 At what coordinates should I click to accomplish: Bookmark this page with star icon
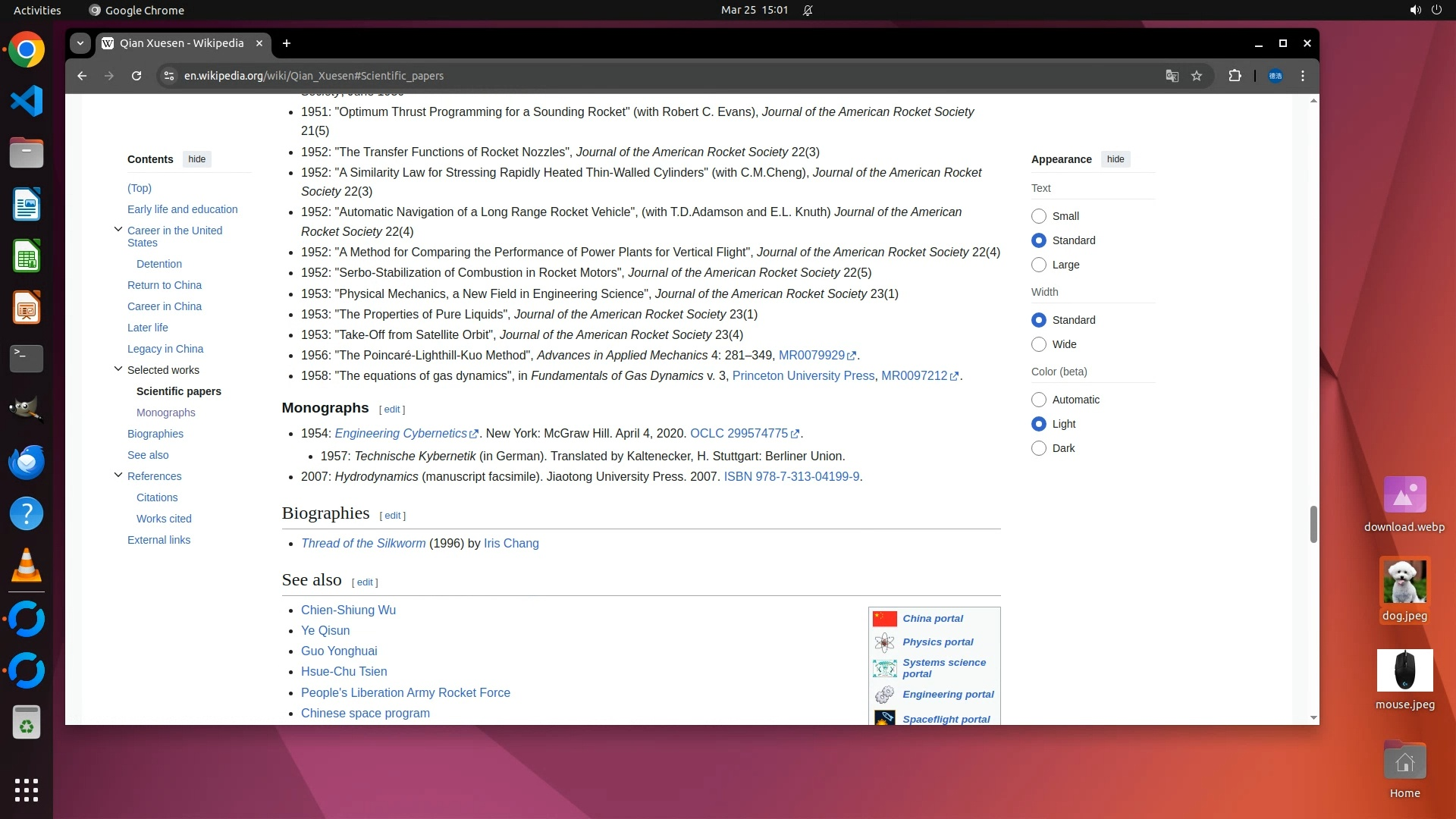1197,76
